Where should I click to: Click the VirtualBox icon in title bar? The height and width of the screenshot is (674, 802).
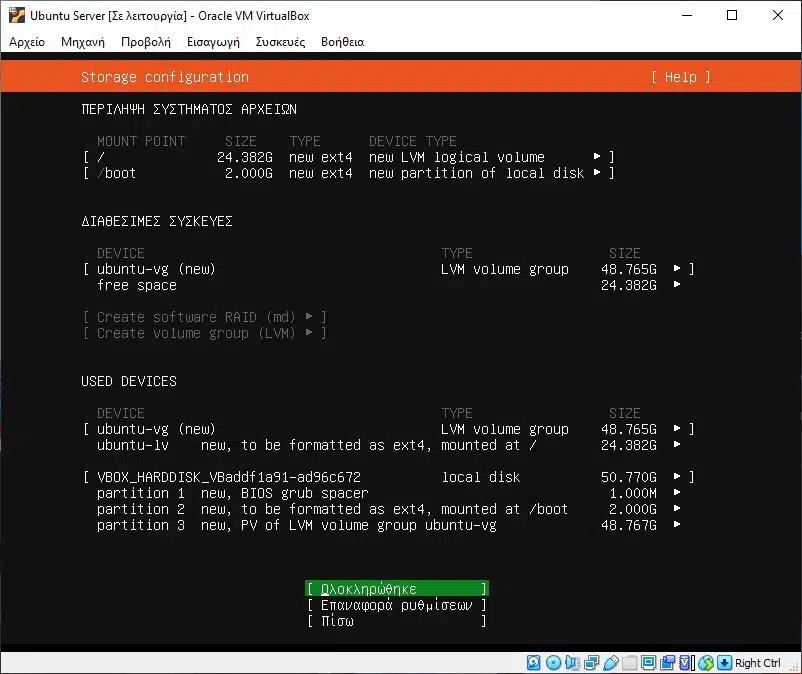pos(17,15)
